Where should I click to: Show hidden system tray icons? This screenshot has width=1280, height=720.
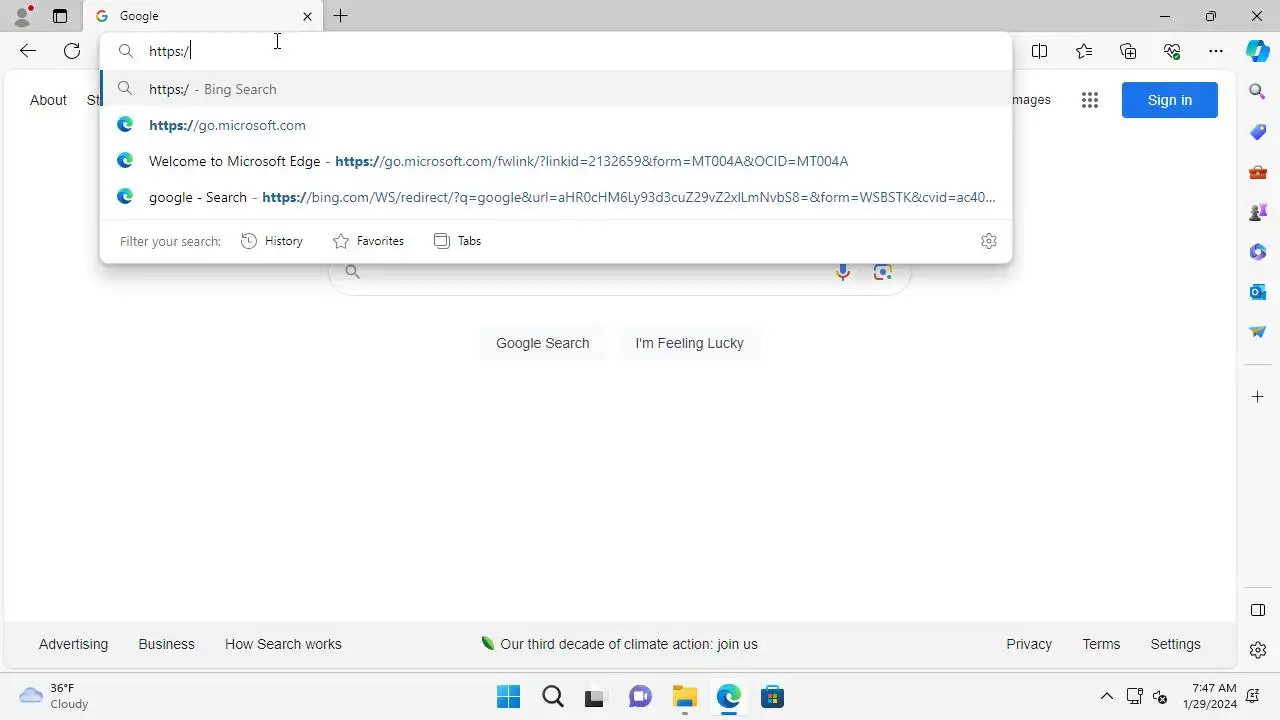click(1106, 697)
